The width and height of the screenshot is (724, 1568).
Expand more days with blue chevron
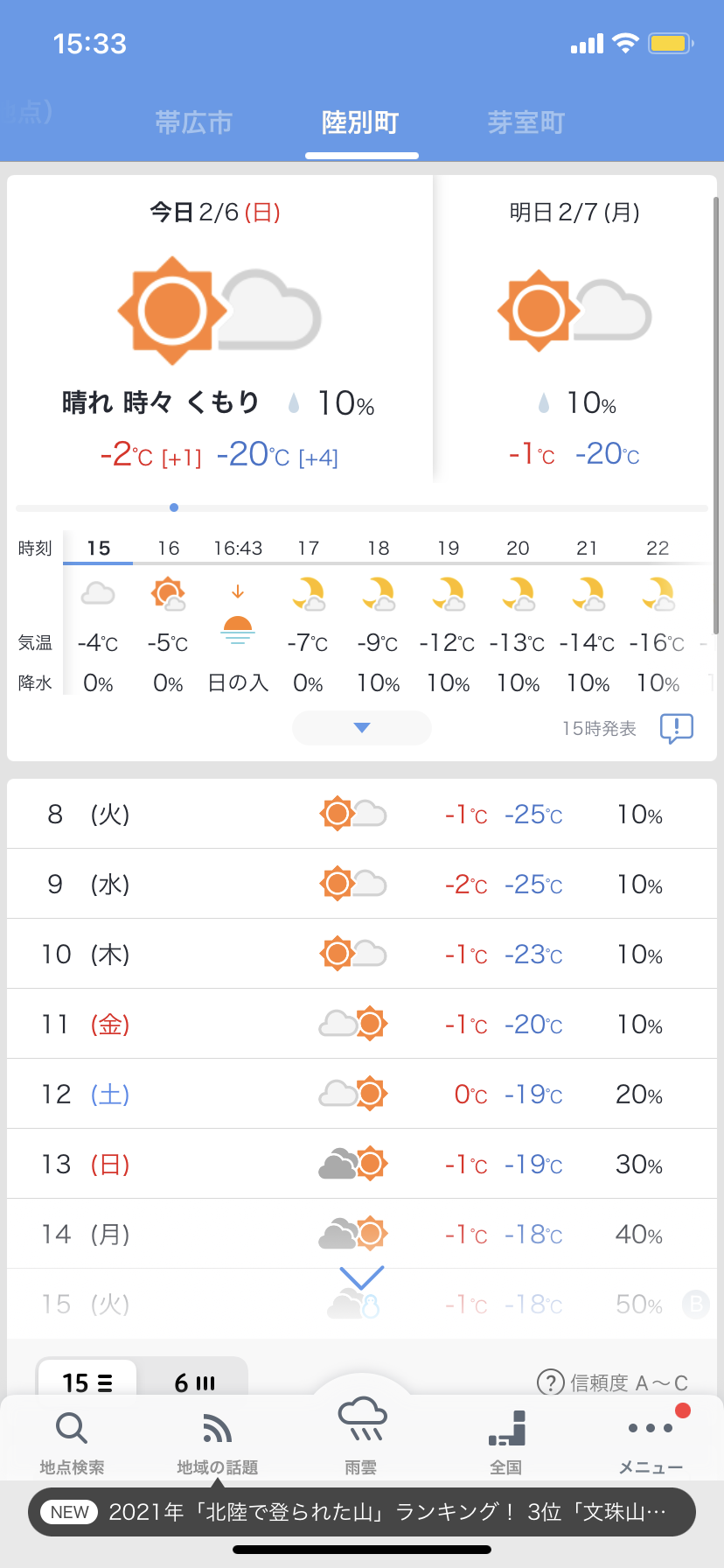[x=361, y=1277]
